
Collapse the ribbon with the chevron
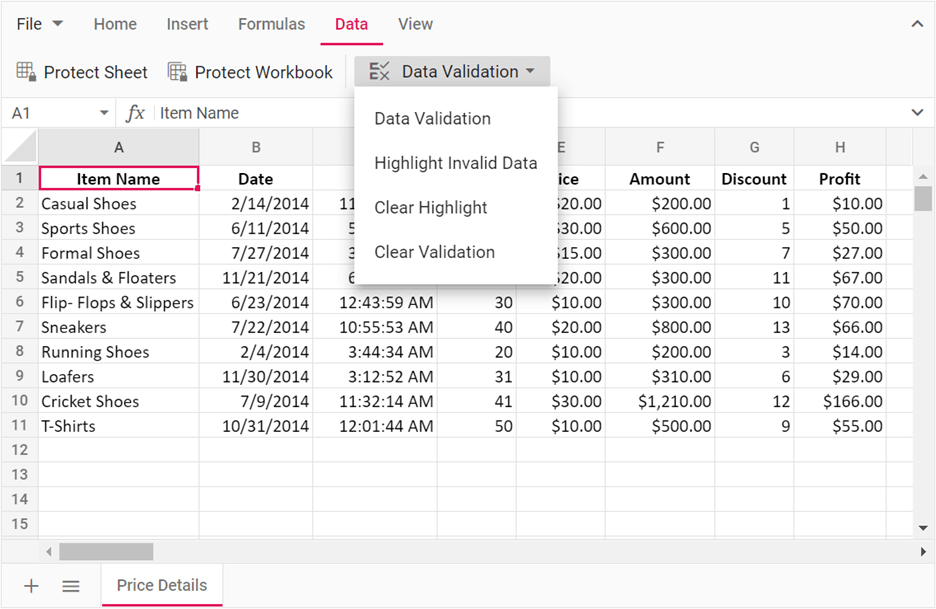click(917, 24)
